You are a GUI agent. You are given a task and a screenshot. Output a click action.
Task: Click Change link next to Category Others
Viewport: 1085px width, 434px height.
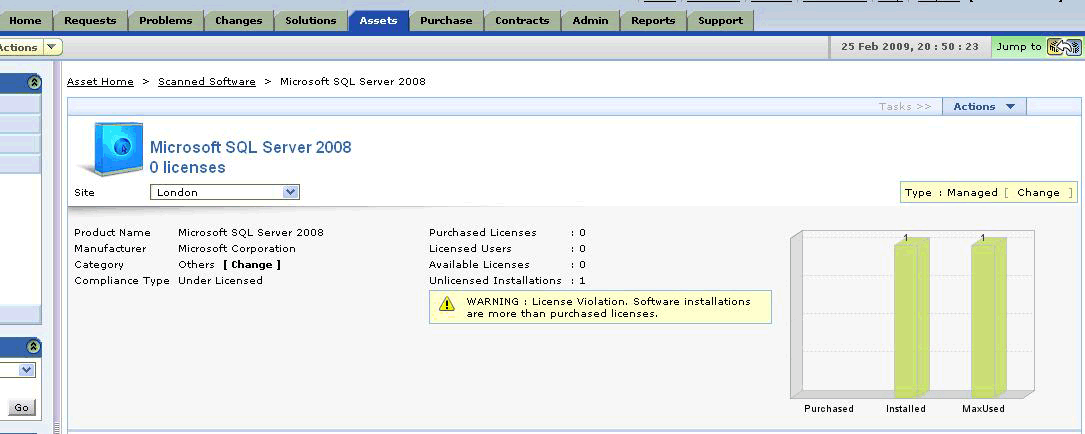point(252,264)
